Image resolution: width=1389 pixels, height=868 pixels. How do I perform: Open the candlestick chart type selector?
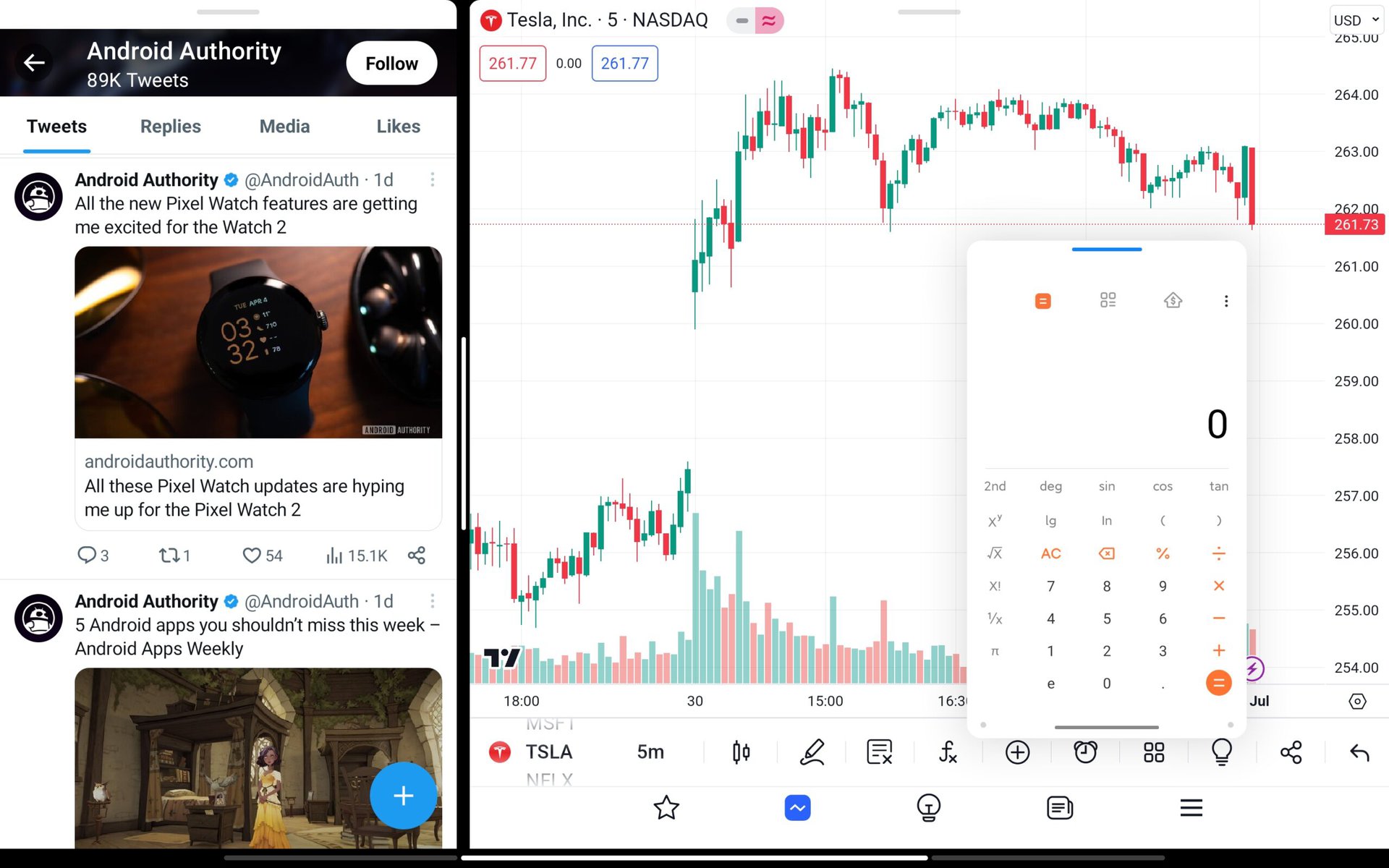point(741,752)
